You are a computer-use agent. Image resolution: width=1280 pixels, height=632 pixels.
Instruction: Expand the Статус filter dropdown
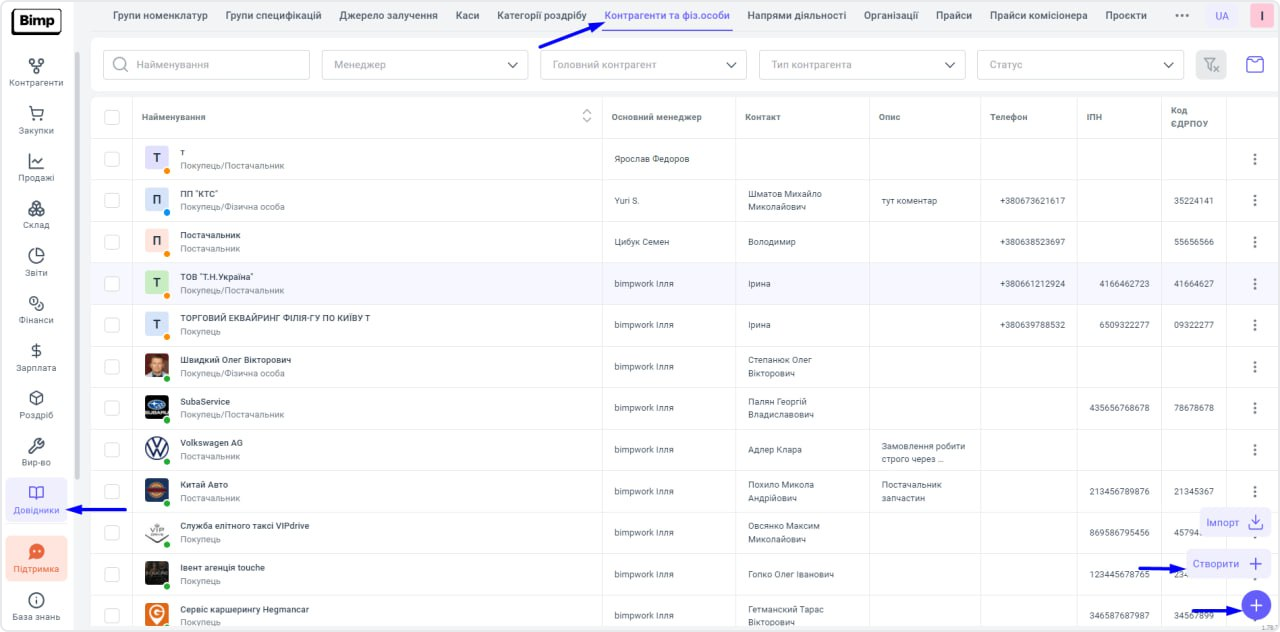click(1079, 65)
